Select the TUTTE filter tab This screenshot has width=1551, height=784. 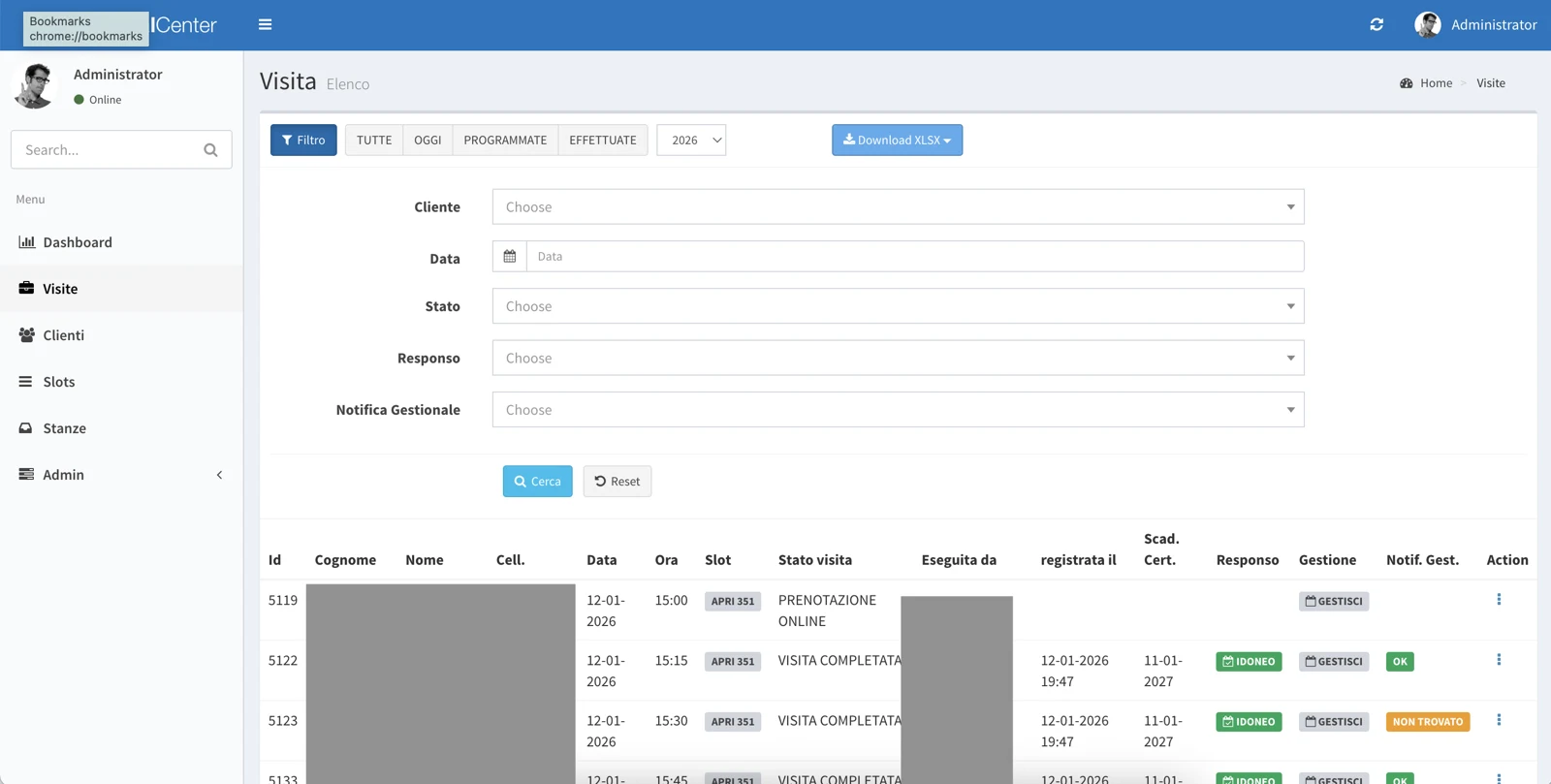pos(374,140)
